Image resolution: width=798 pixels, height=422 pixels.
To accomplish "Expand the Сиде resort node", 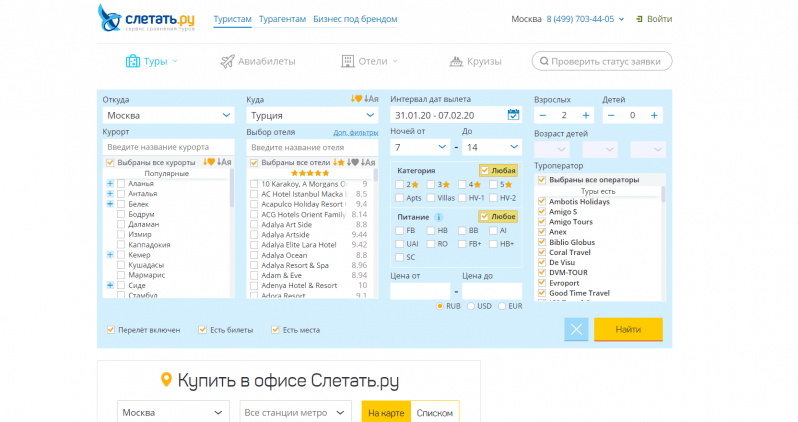I will pyautogui.click(x=110, y=285).
